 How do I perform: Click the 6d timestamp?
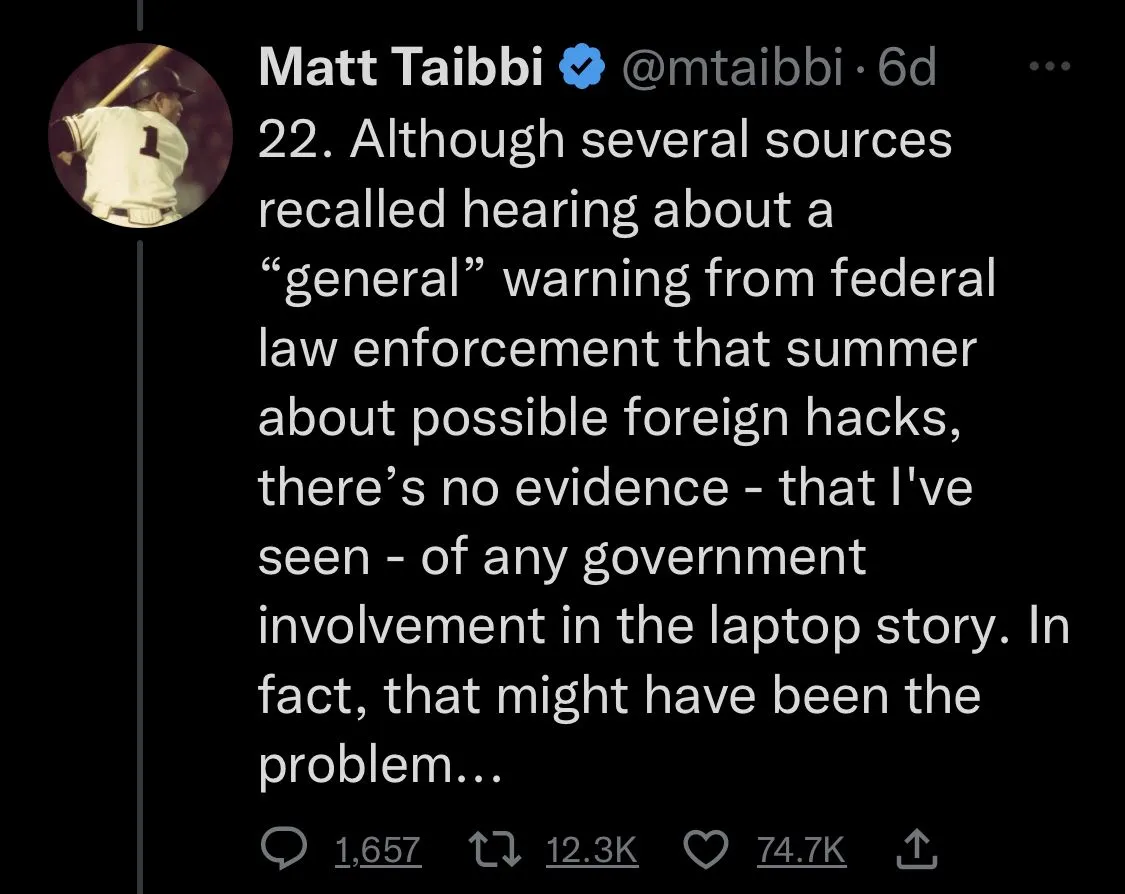[x=906, y=68]
